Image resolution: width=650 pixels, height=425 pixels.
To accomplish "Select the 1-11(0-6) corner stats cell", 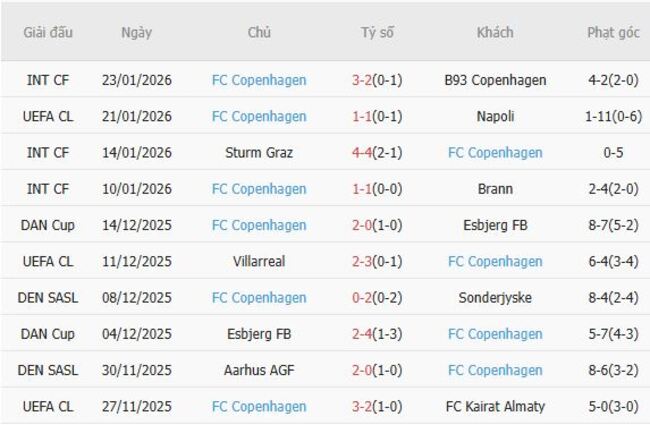I will 612,116.
